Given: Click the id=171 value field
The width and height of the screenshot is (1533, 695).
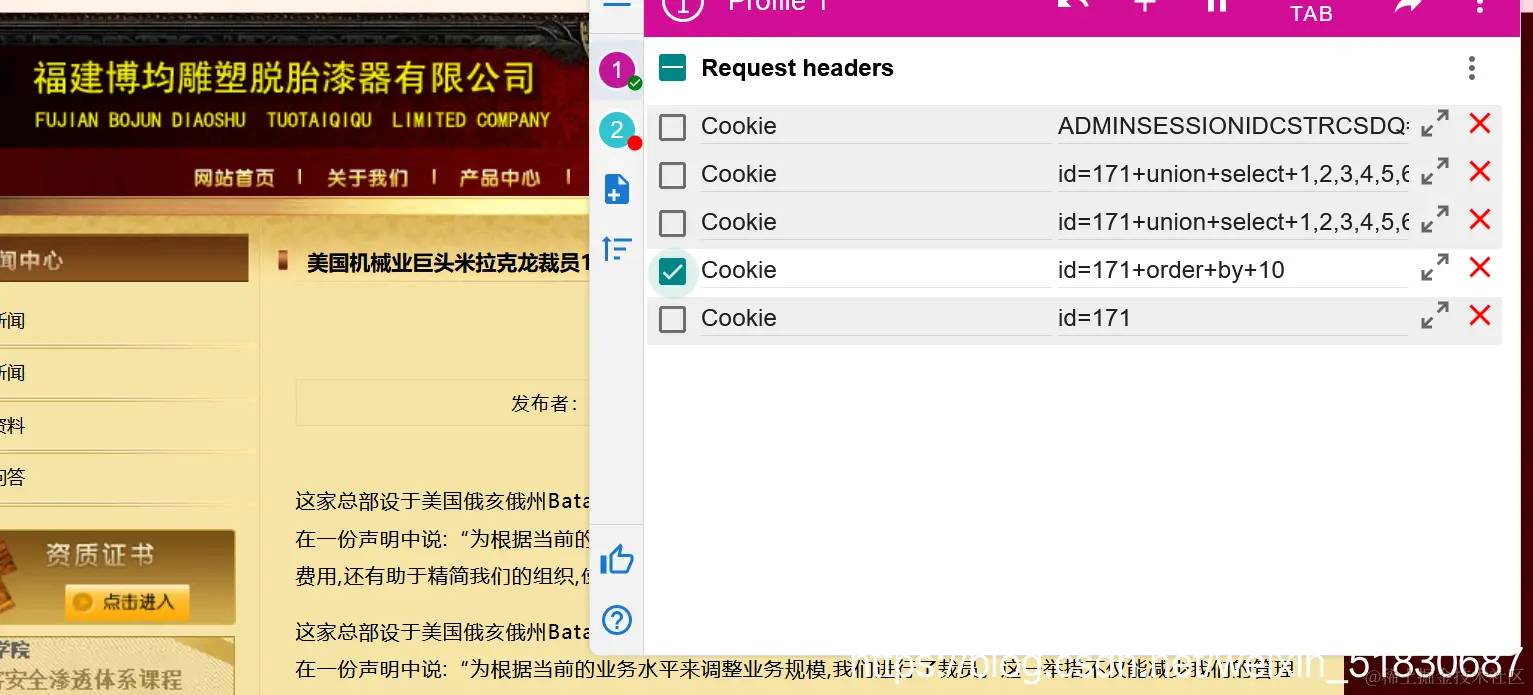Looking at the screenshot, I should coord(1233,318).
